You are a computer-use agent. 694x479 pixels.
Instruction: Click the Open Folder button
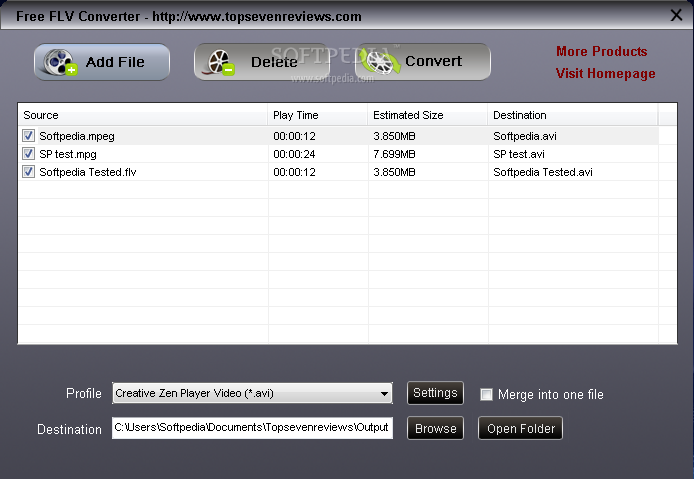pos(520,428)
